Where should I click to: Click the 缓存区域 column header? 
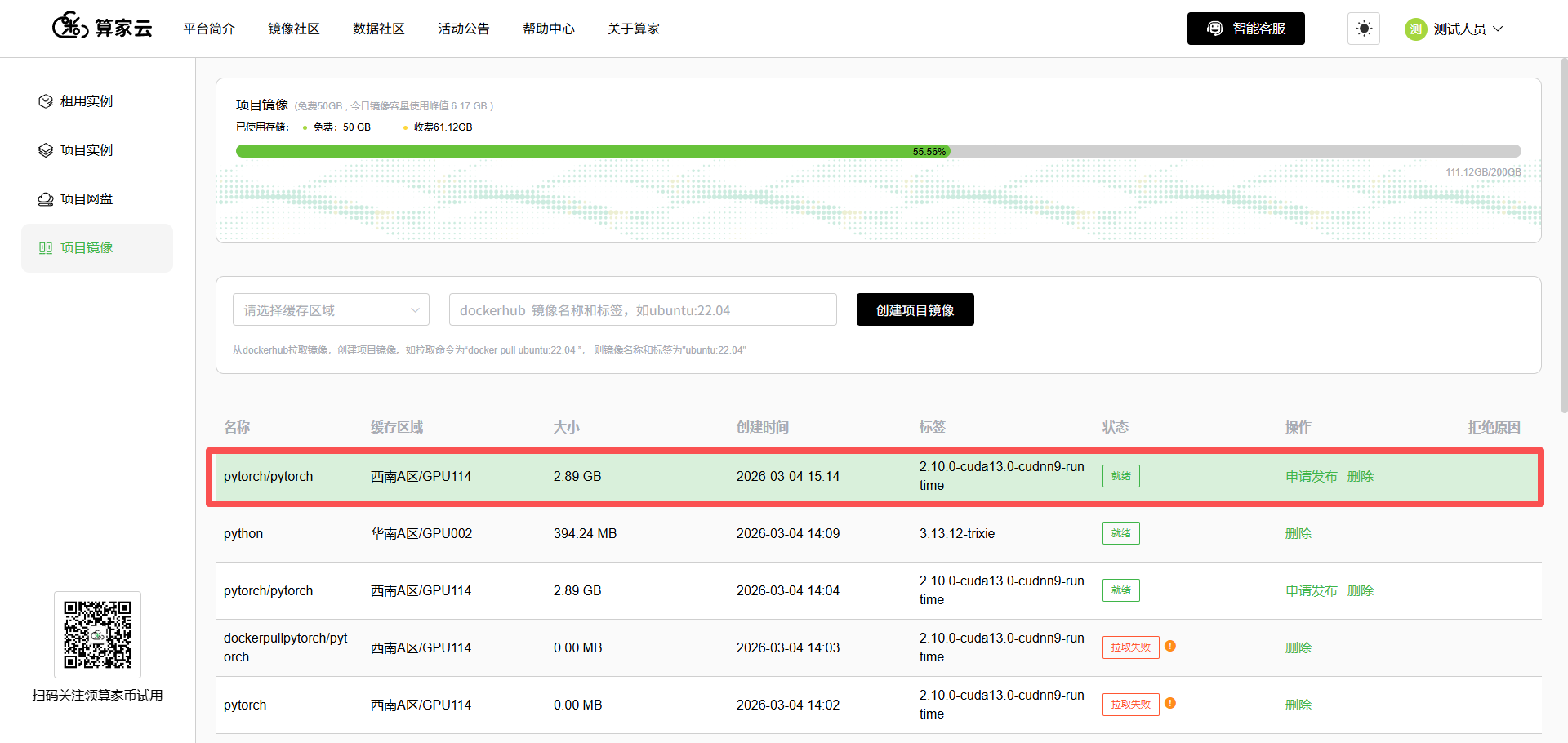point(397,427)
